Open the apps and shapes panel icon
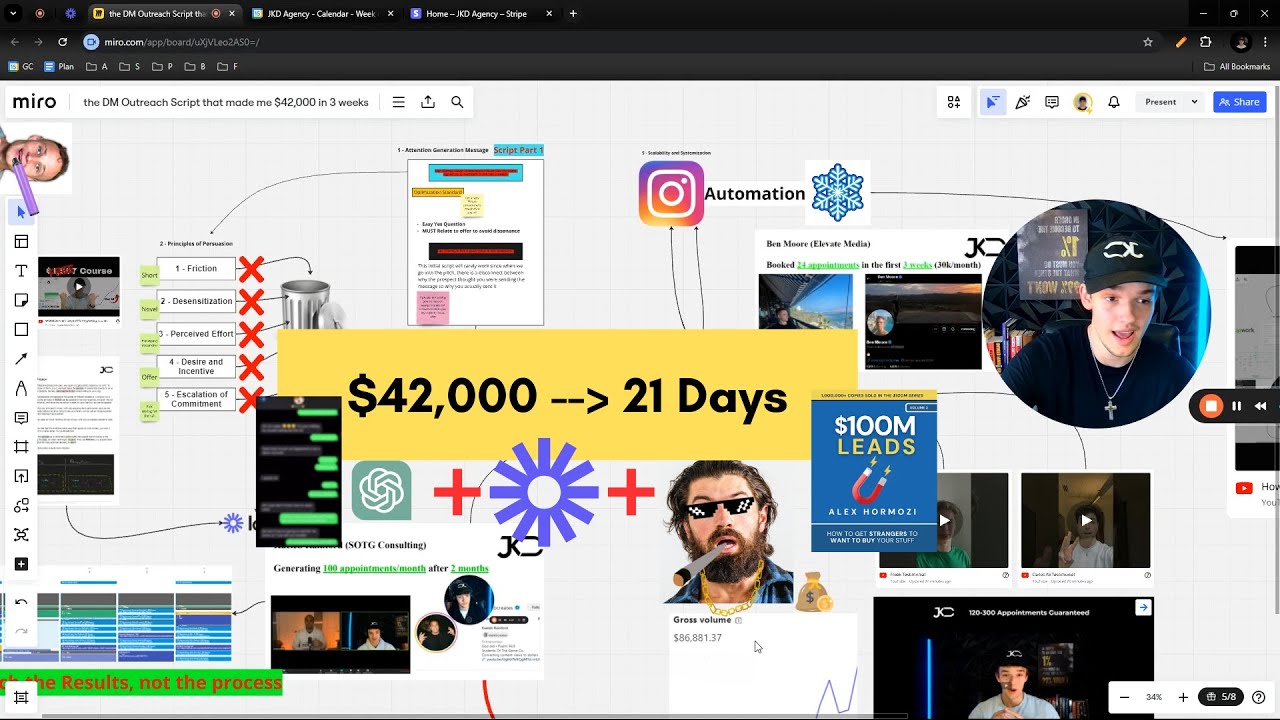 [x=954, y=102]
